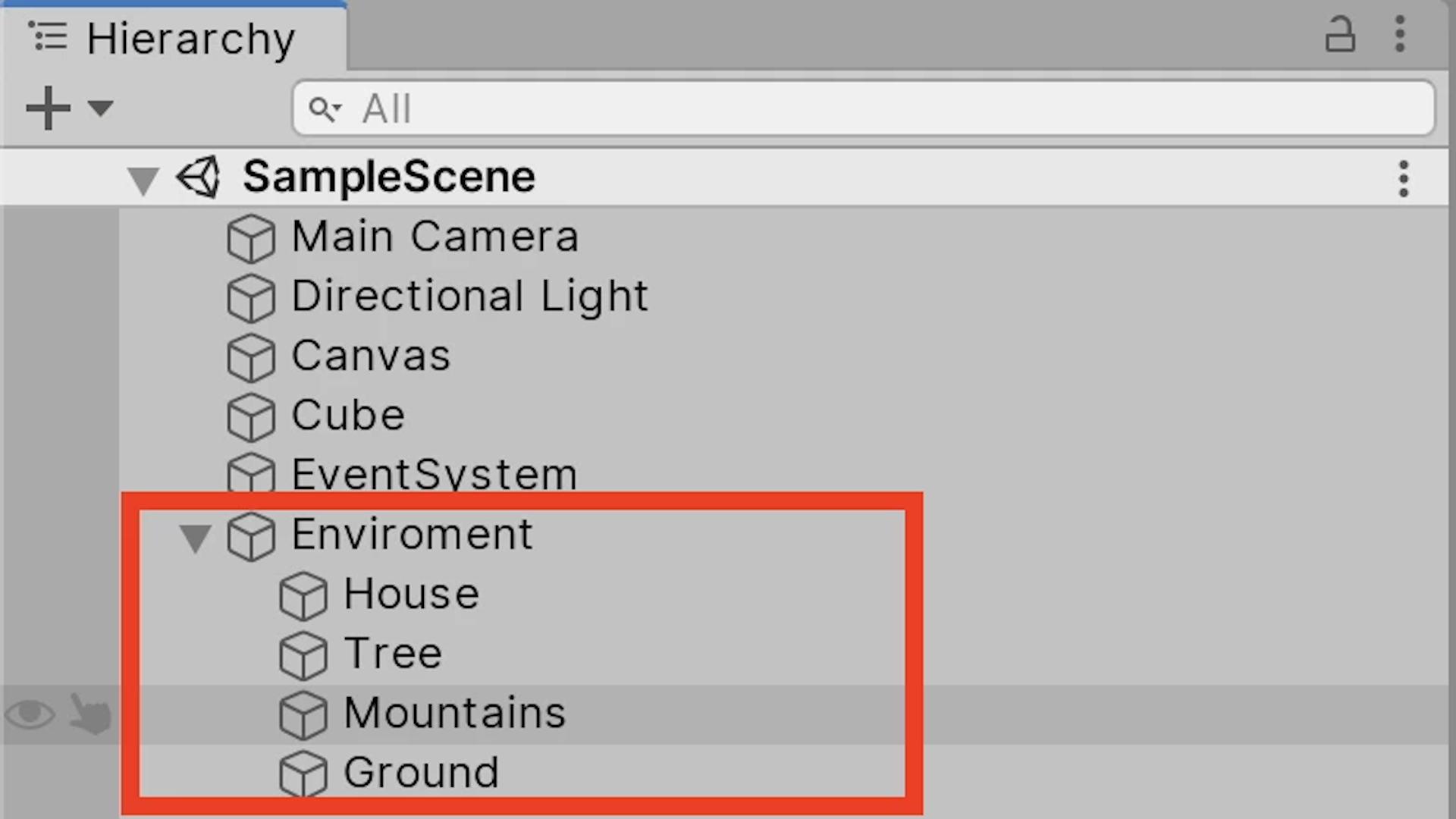This screenshot has height=819, width=1456.
Task: Click the Directional Light cube icon
Action: [x=251, y=297]
